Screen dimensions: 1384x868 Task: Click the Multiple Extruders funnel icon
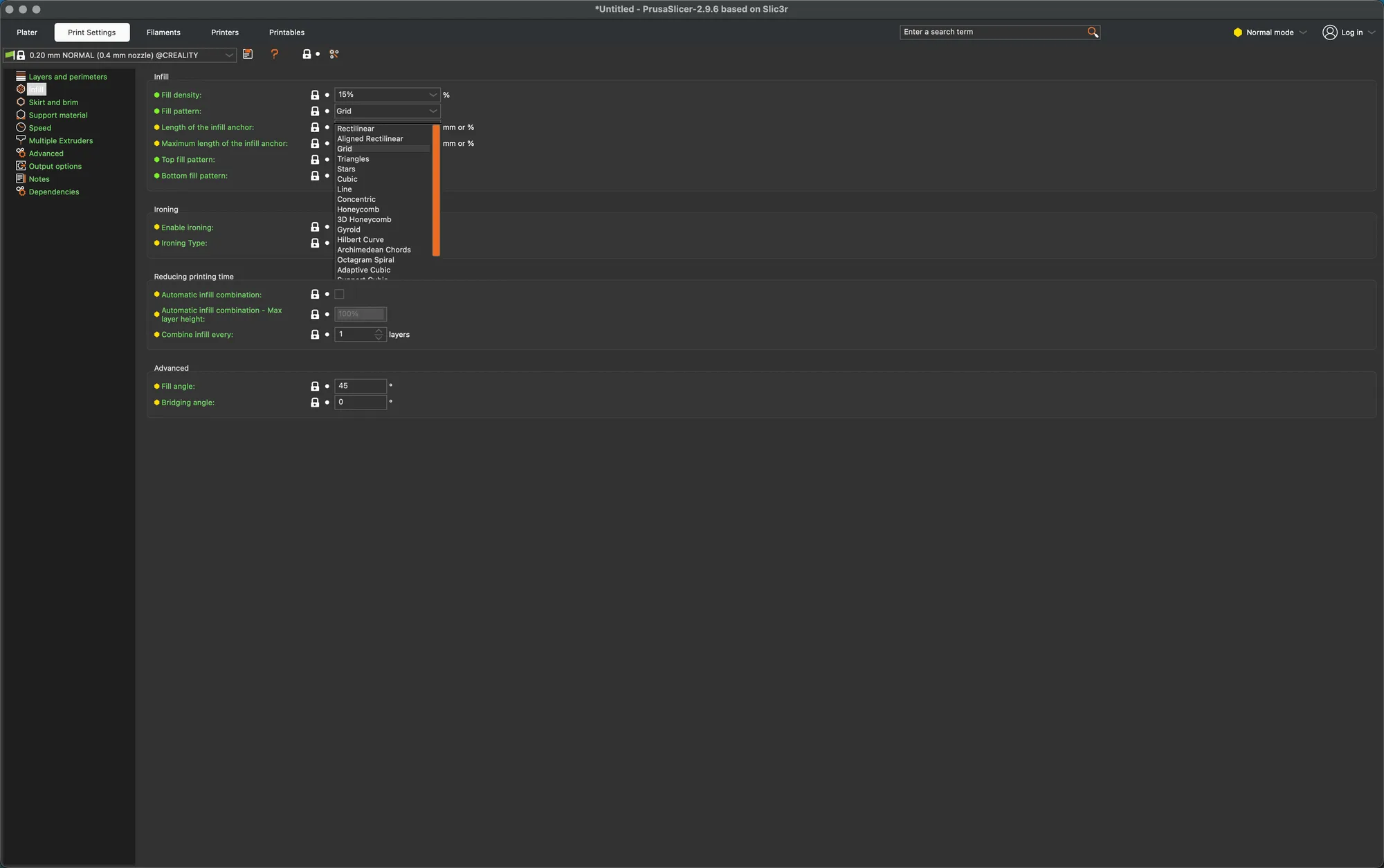[21, 140]
